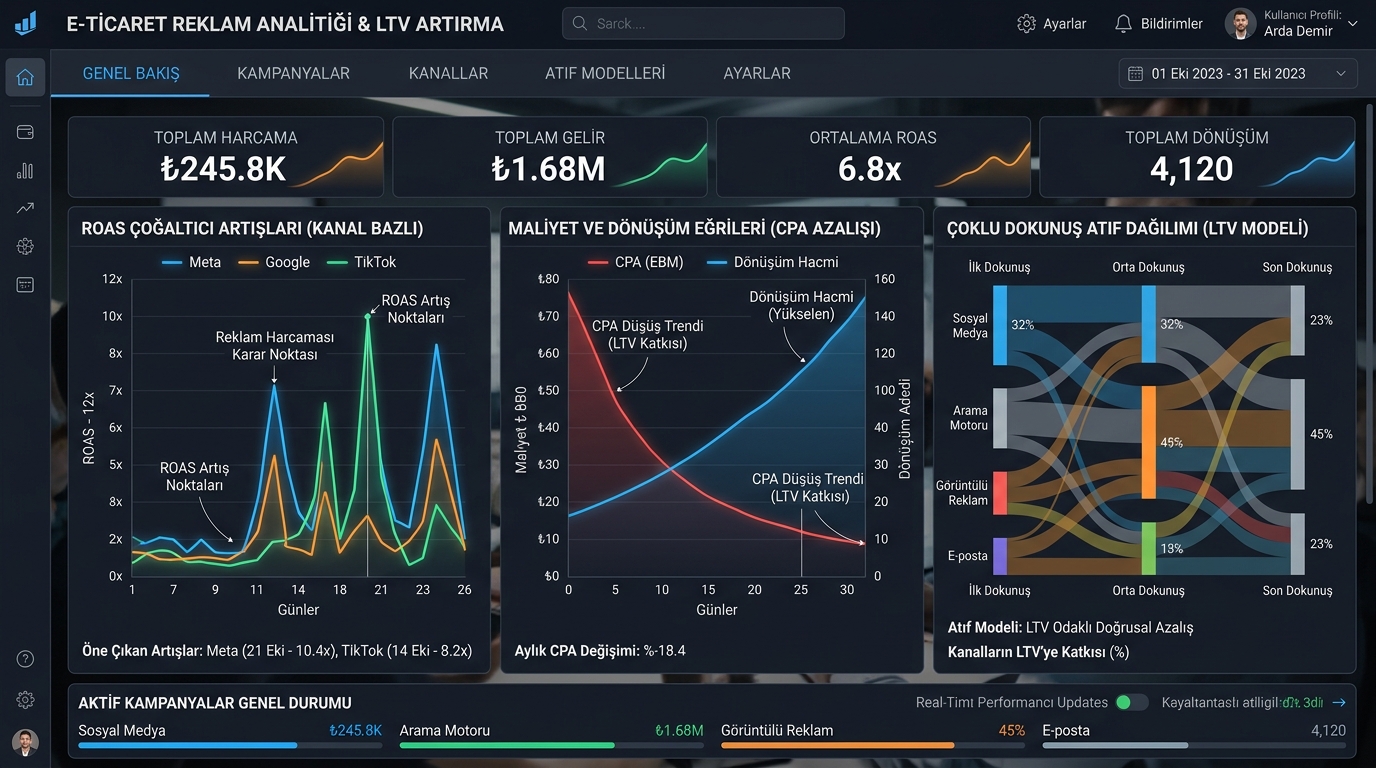Click the Bildirimler label in header
Screen dimensions: 1376x768
[x=1172, y=23]
